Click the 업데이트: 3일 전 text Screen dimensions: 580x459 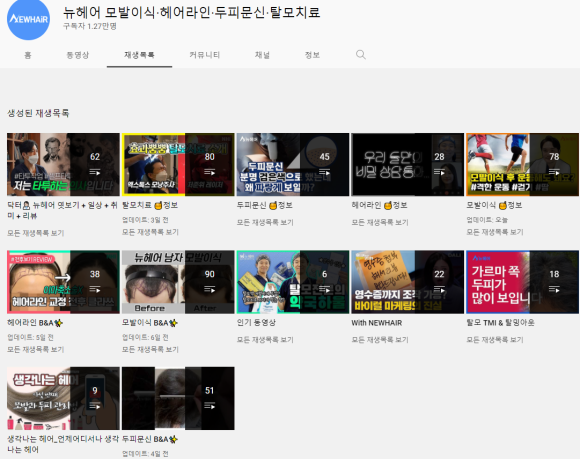tap(145, 220)
